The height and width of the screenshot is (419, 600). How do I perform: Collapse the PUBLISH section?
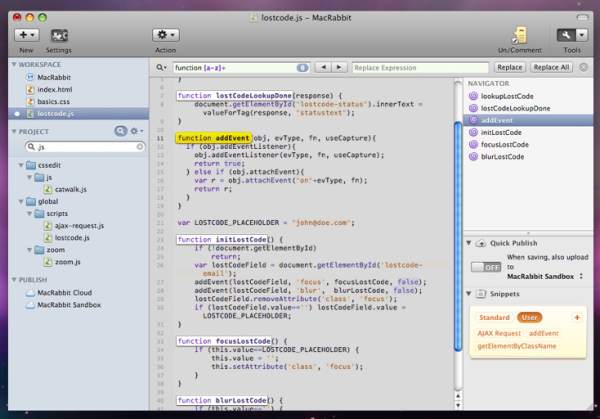tap(14, 280)
